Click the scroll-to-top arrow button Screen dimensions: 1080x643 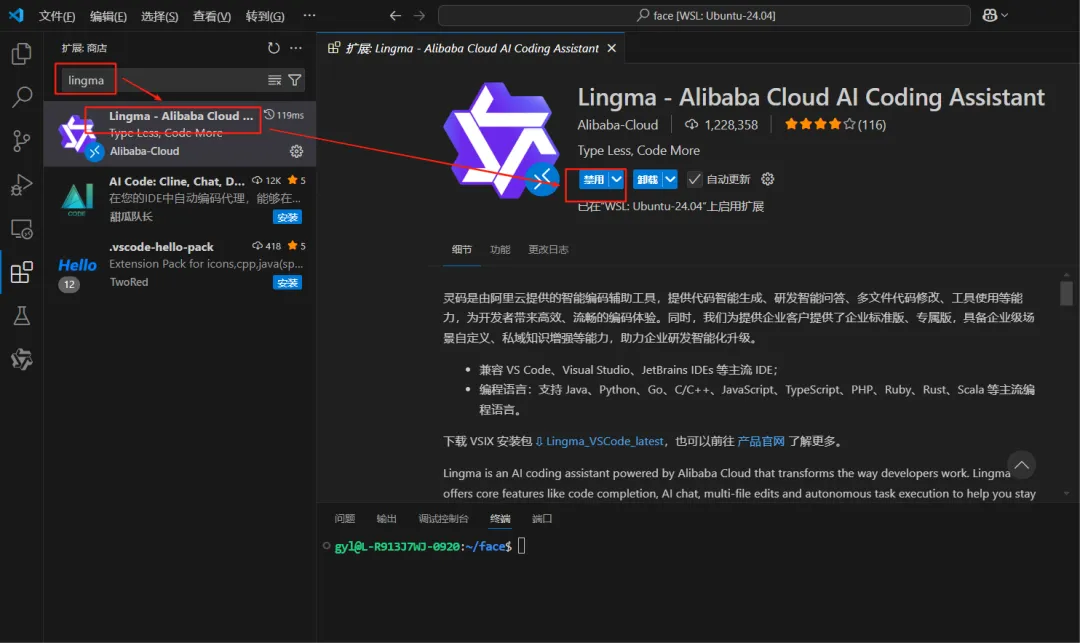tap(1021, 465)
